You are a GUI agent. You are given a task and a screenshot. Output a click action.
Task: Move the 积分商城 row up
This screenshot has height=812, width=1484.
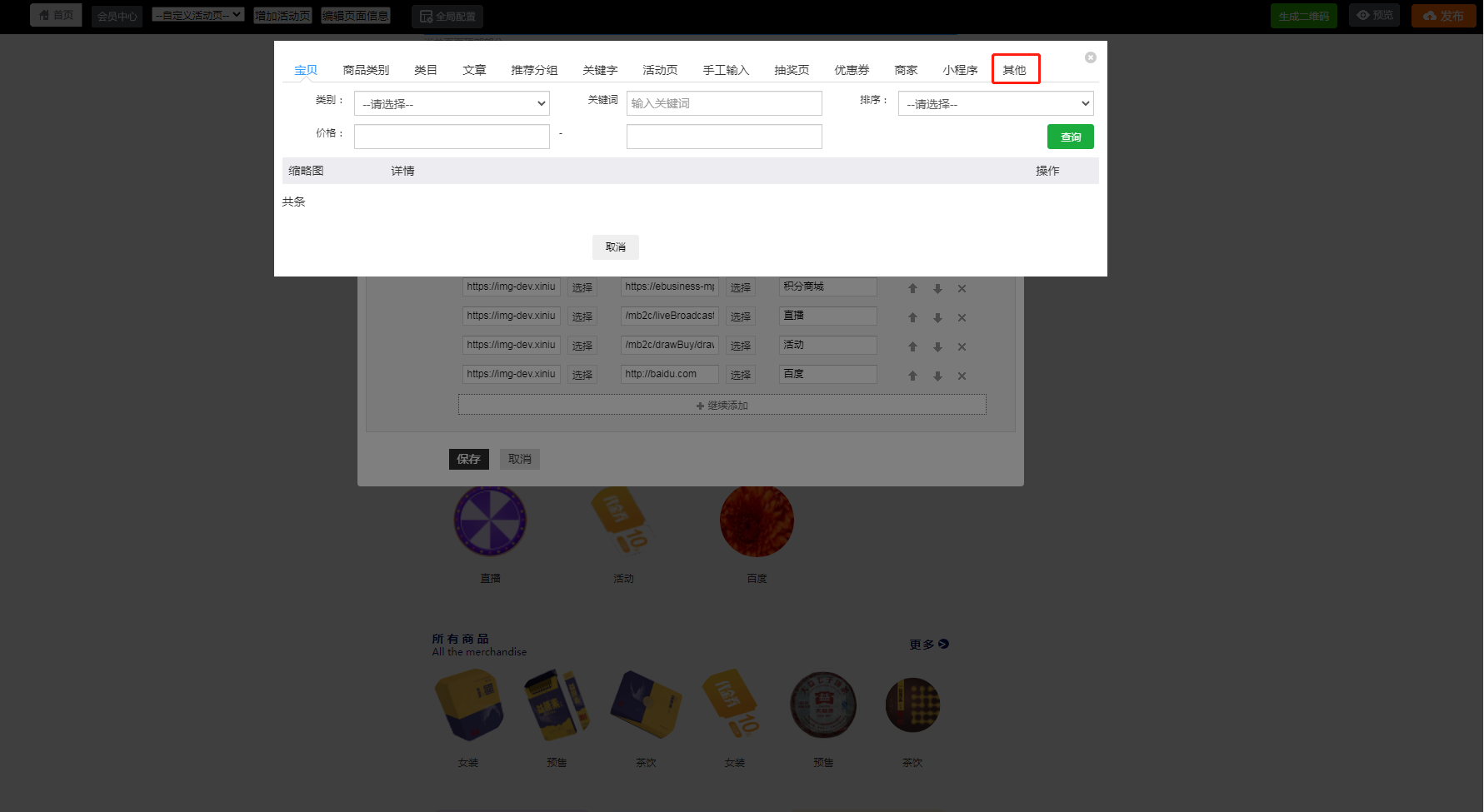(912, 288)
